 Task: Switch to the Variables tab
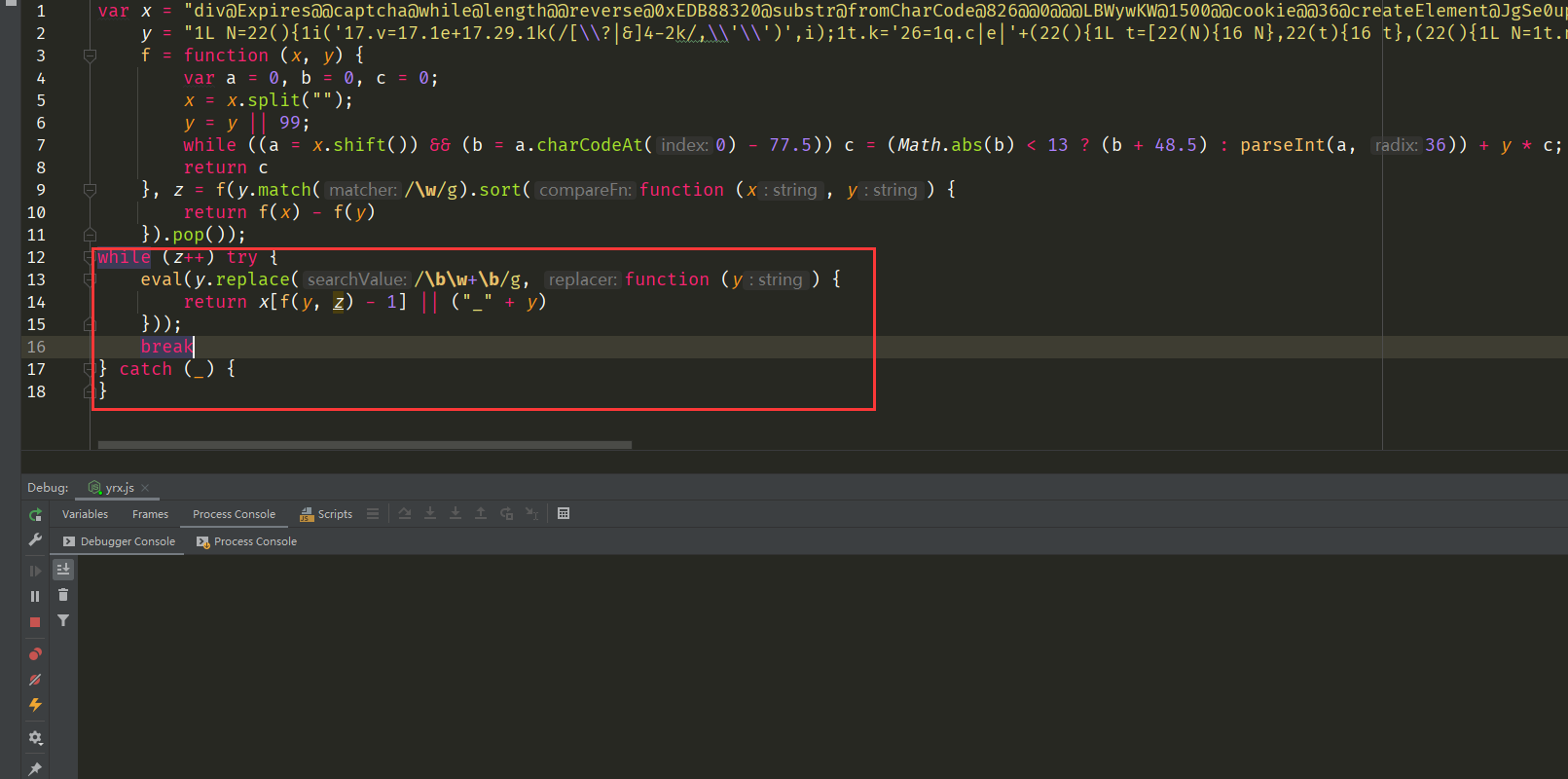pos(85,514)
